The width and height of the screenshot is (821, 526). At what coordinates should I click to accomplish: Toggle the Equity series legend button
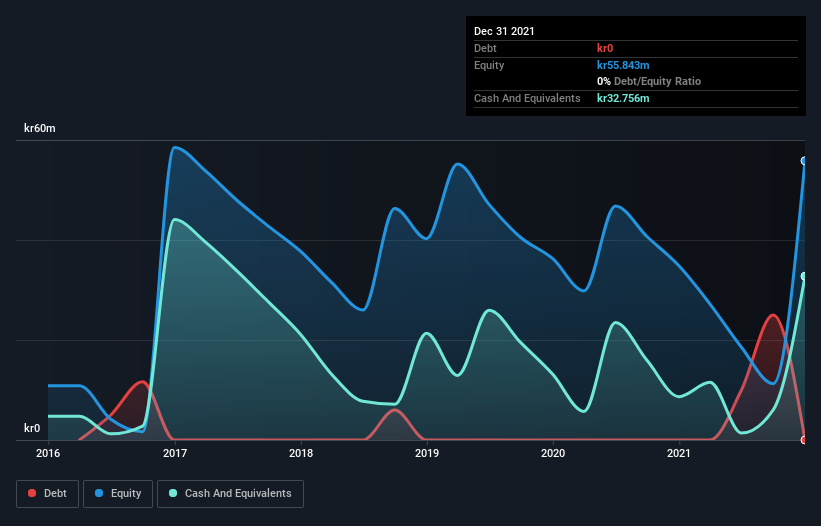[118, 494]
